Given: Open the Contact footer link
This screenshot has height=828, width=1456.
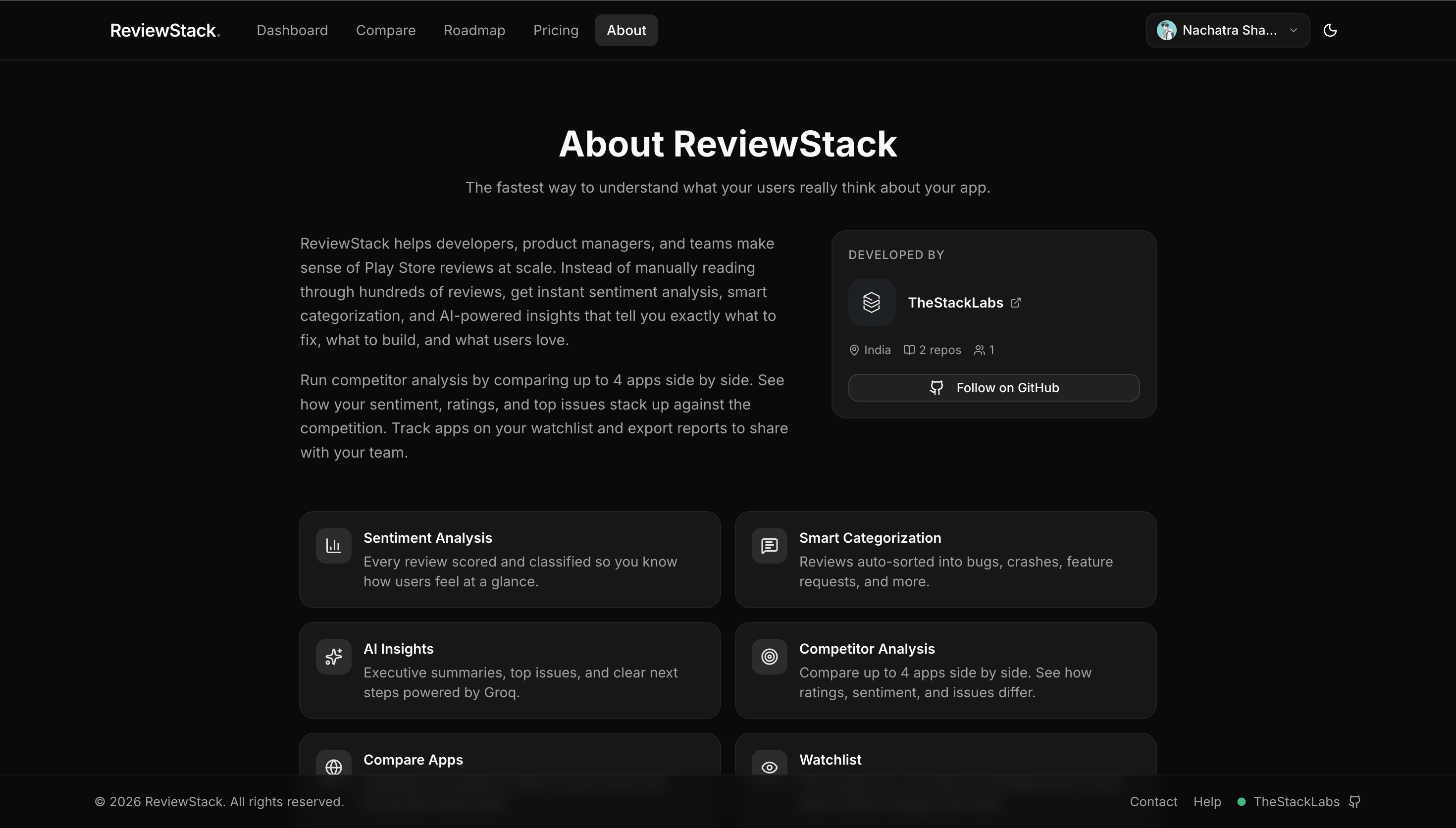Looking at the screenshot, I should tap(1153, 802).
